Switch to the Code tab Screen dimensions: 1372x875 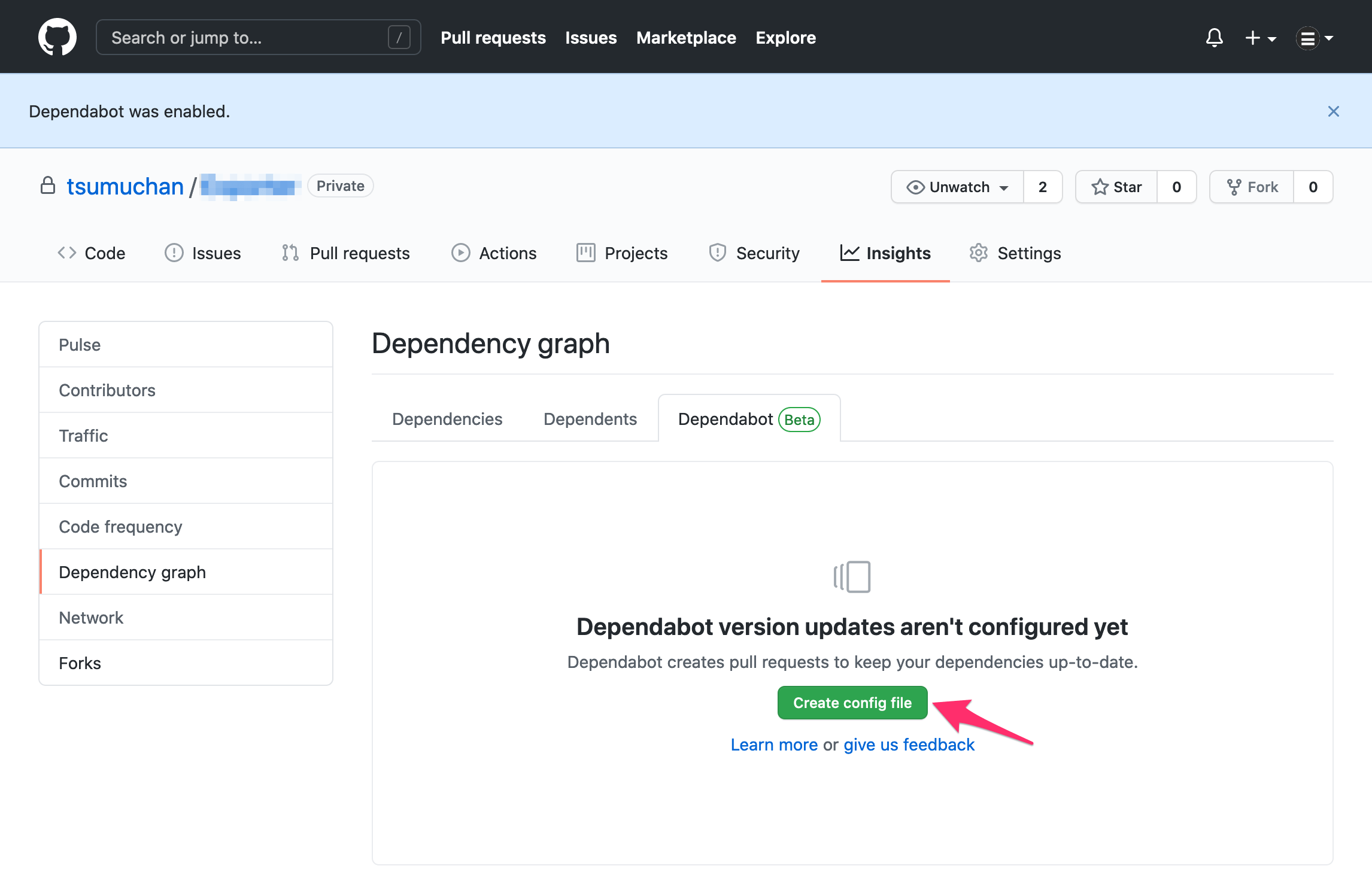[x=91, y=253]
